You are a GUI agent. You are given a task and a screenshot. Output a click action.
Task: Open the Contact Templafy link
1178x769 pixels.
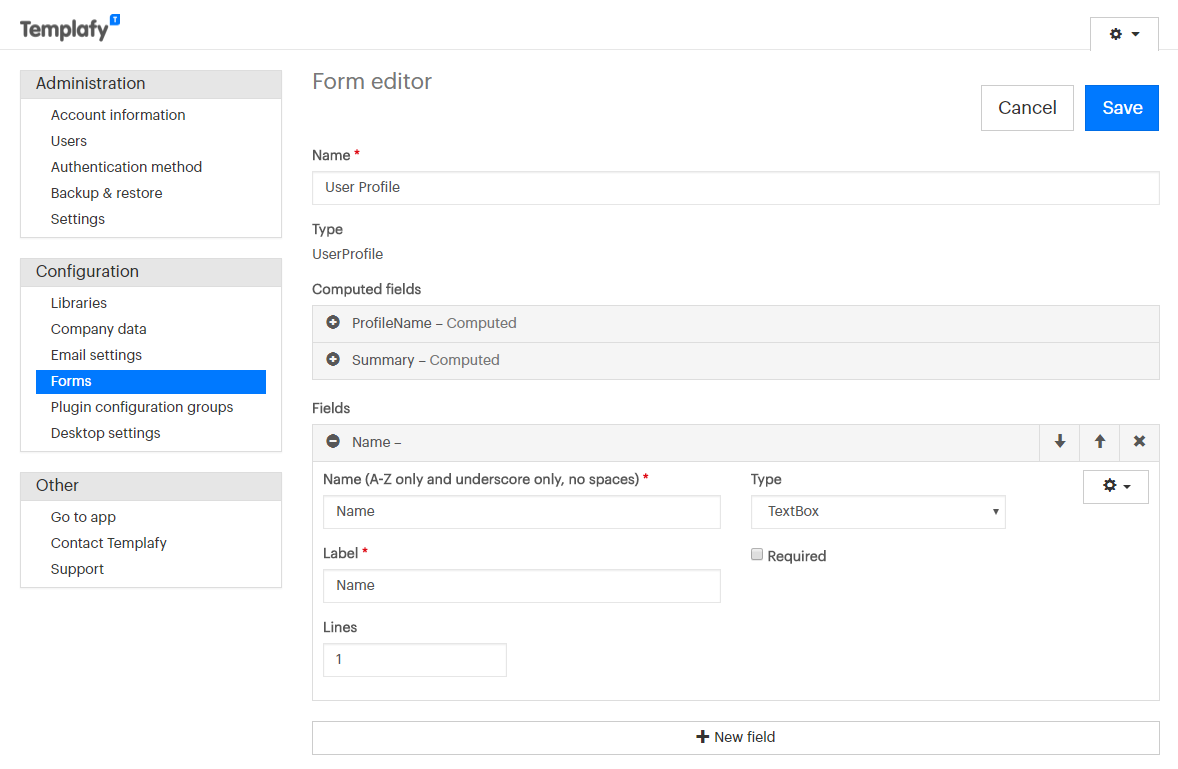click(x=109, y=543)
